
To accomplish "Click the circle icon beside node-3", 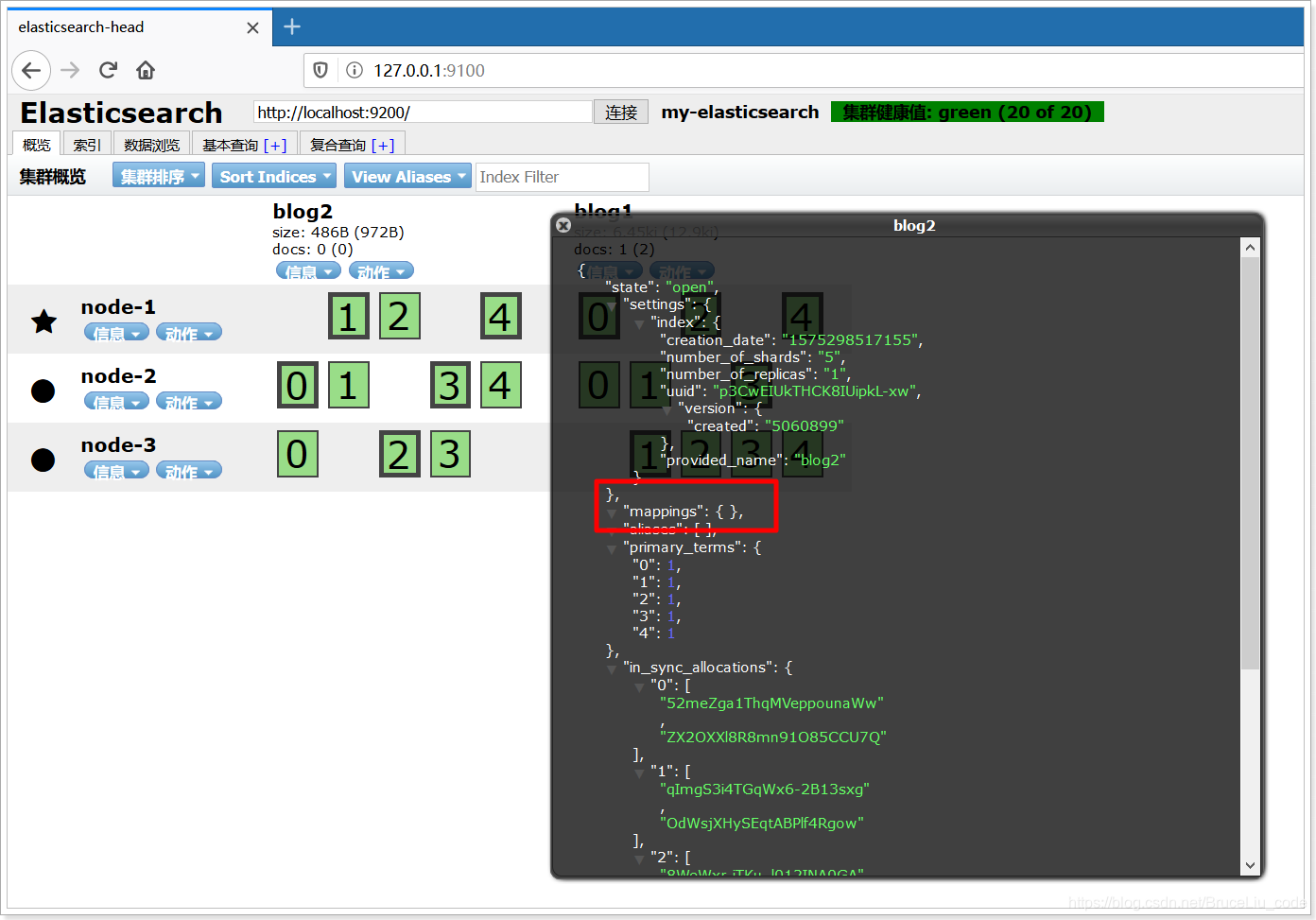I will 43,460.
